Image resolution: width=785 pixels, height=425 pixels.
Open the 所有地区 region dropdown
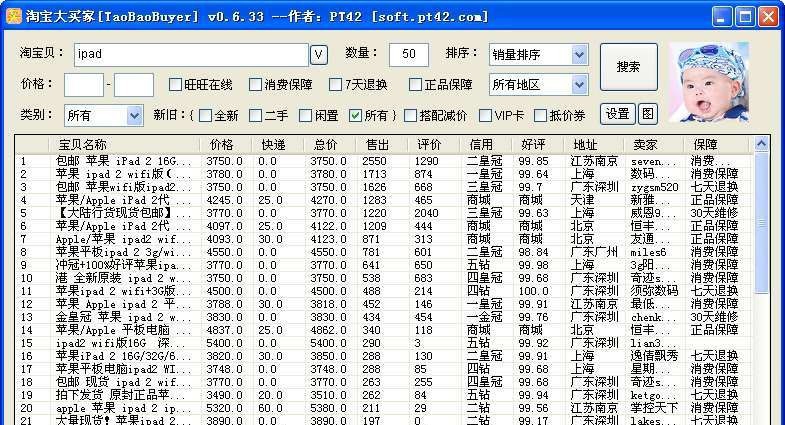click(x=539, y=85)
